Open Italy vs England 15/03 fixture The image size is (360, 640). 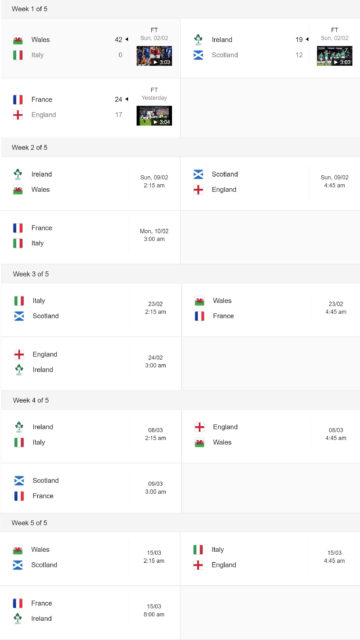[271, 559]
